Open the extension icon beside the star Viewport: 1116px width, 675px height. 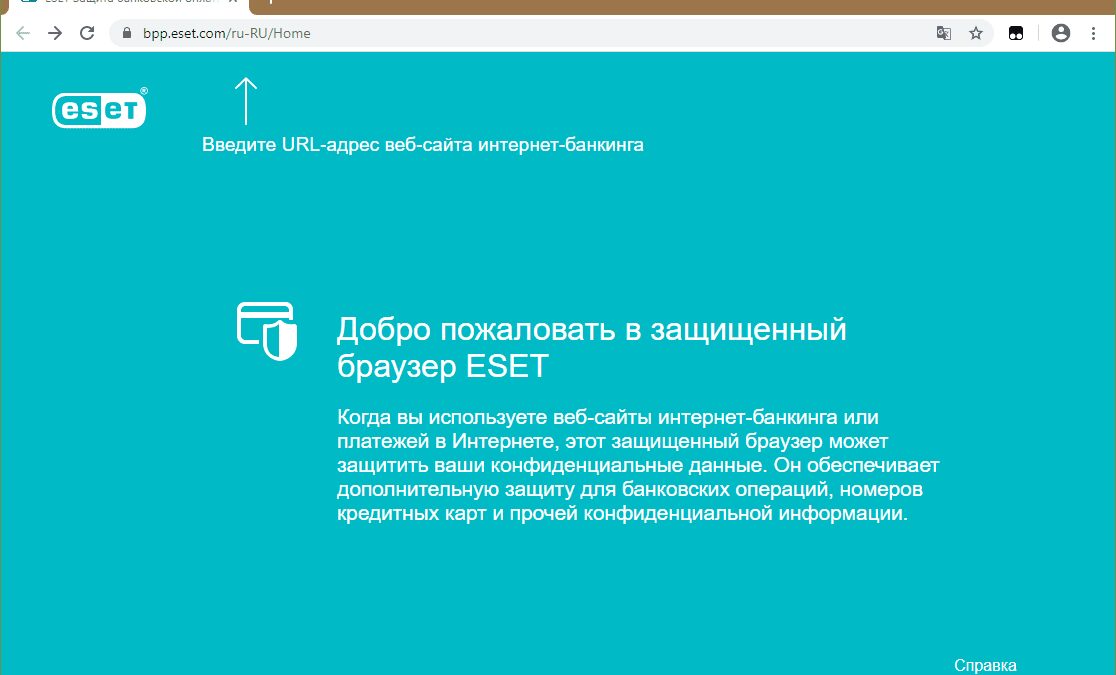pos(1015,33)
